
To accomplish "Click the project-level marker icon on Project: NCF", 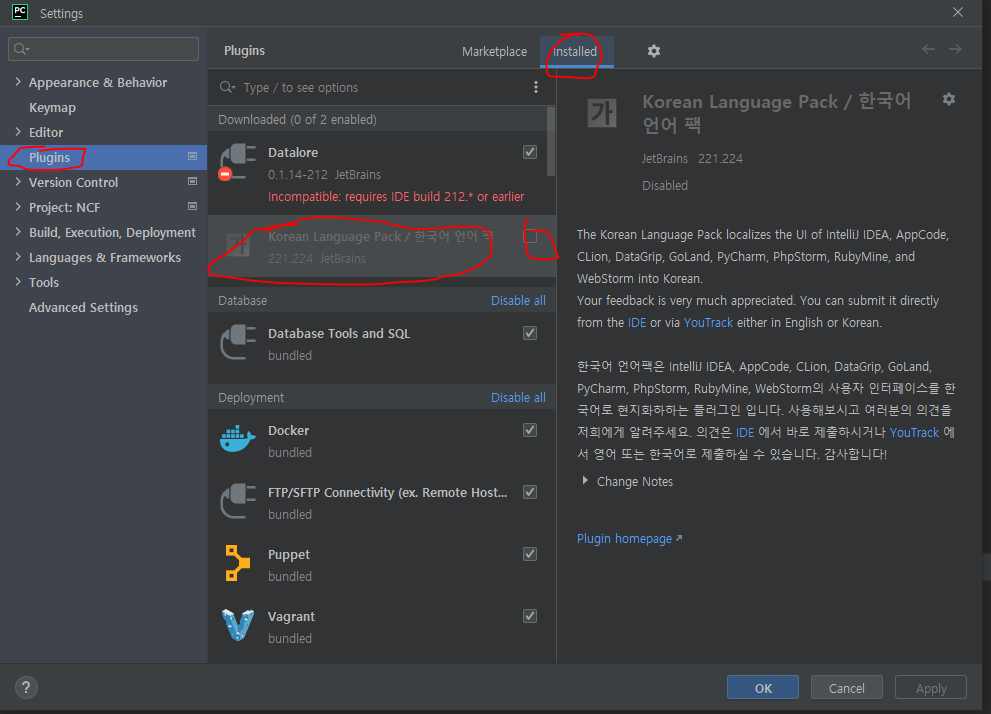I will [193, 206].
